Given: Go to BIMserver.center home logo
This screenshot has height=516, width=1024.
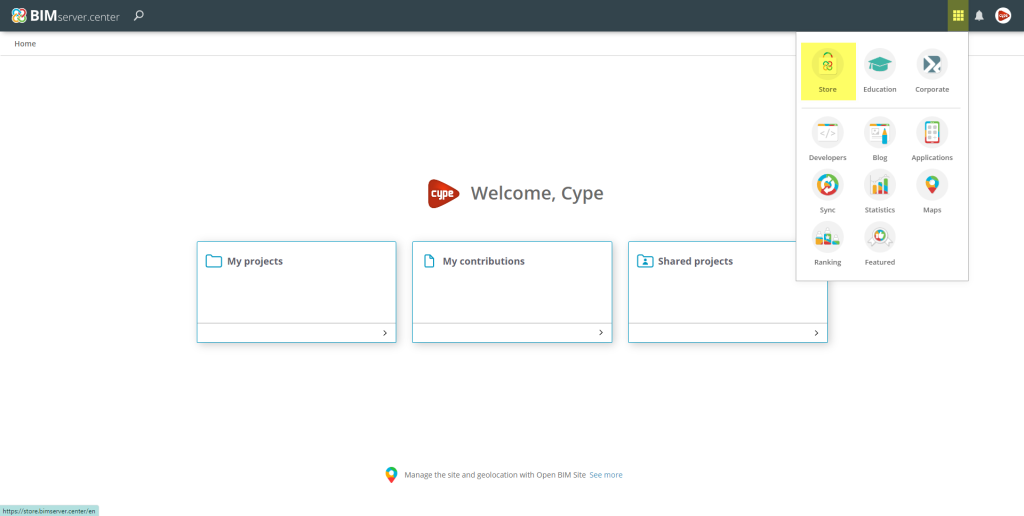Looking at the screenshot, I should coord(65,15).
